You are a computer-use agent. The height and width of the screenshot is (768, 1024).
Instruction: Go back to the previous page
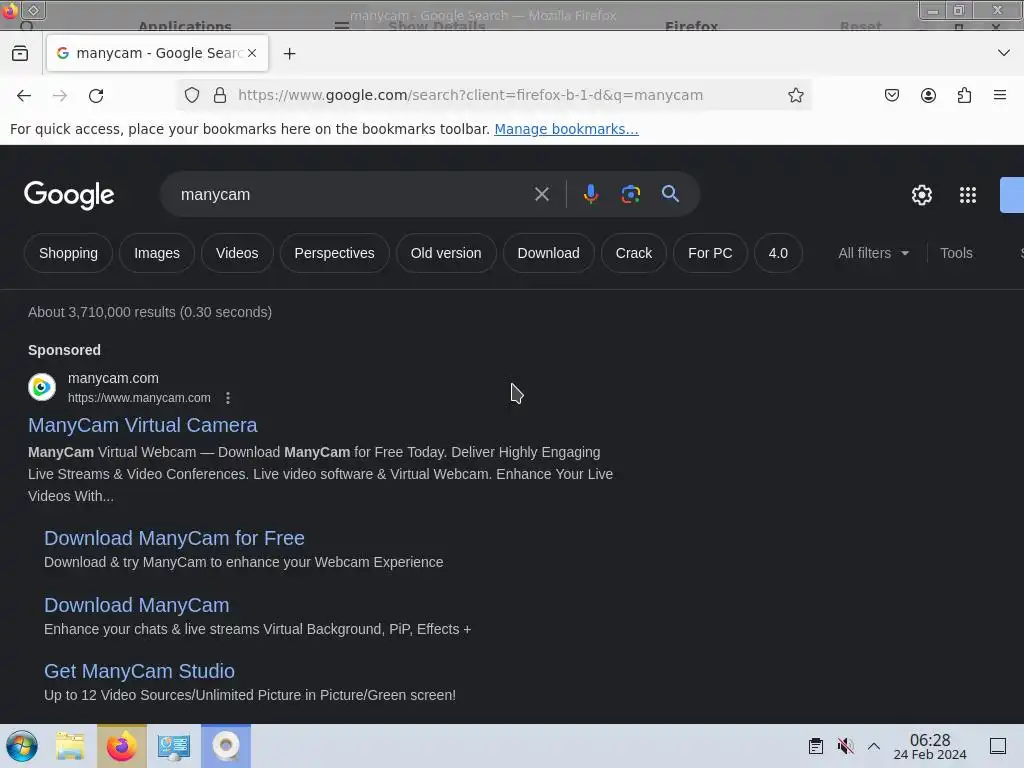[x=24, y=95]
